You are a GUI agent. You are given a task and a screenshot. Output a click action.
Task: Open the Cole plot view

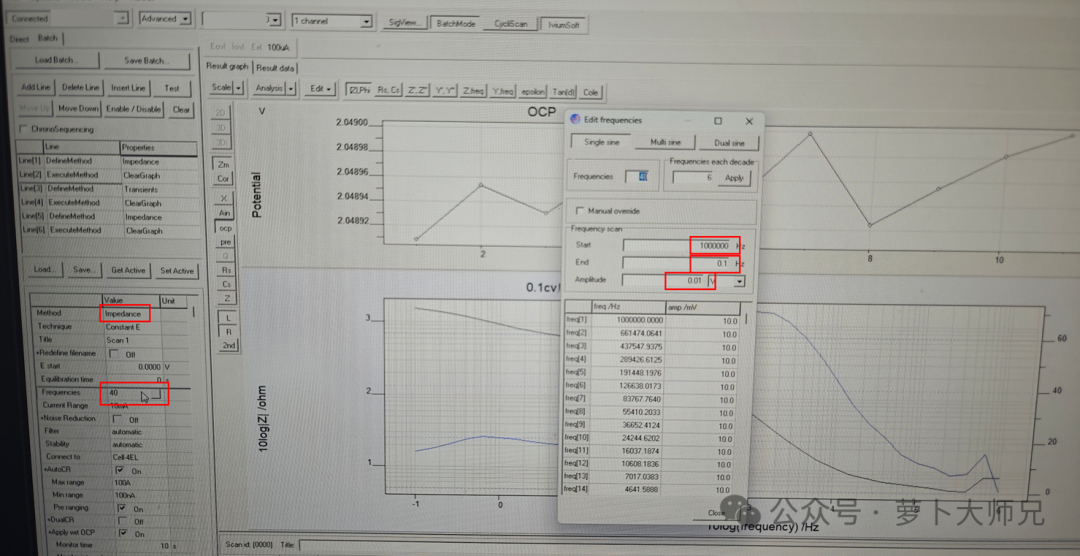pyautogui.click(x=590, y=92)
